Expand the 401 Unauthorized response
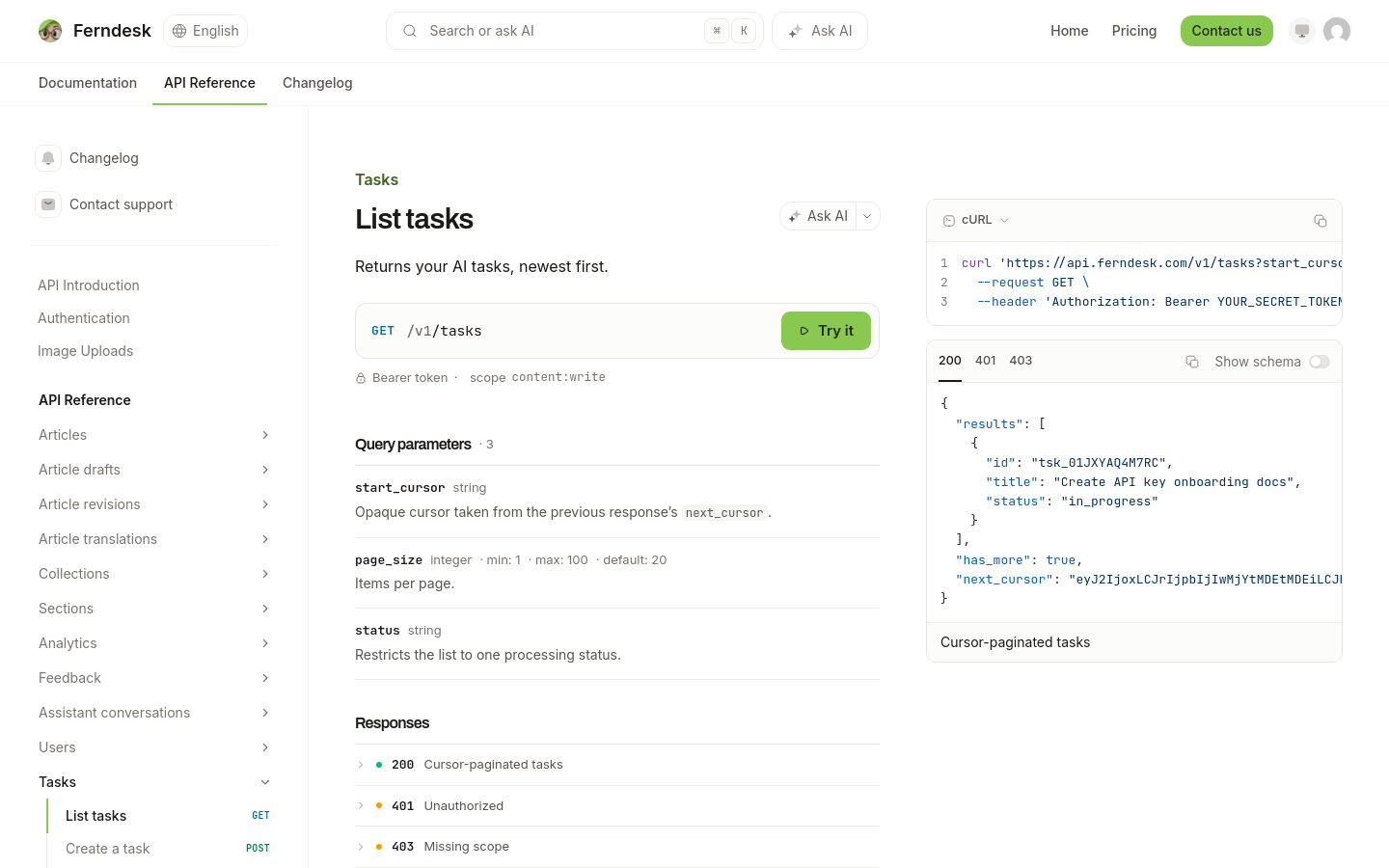Image resolution: width=1389 pixels, height=868 pixels. (x=617, y=806)
